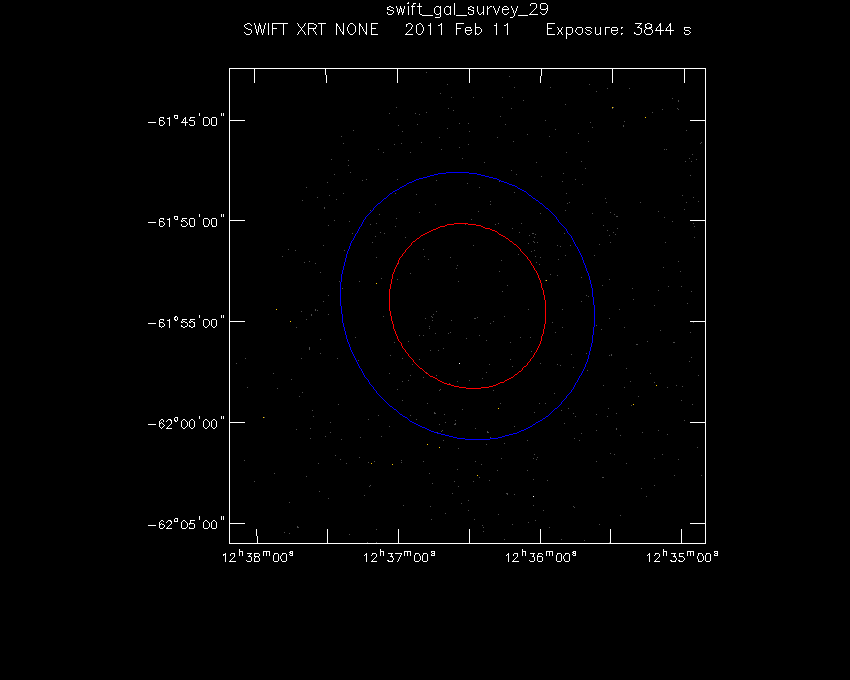The width and height of the screenshot is (850, 680).
Task: Click right ascension label 12h37m00s
Action: click(399, 557)
